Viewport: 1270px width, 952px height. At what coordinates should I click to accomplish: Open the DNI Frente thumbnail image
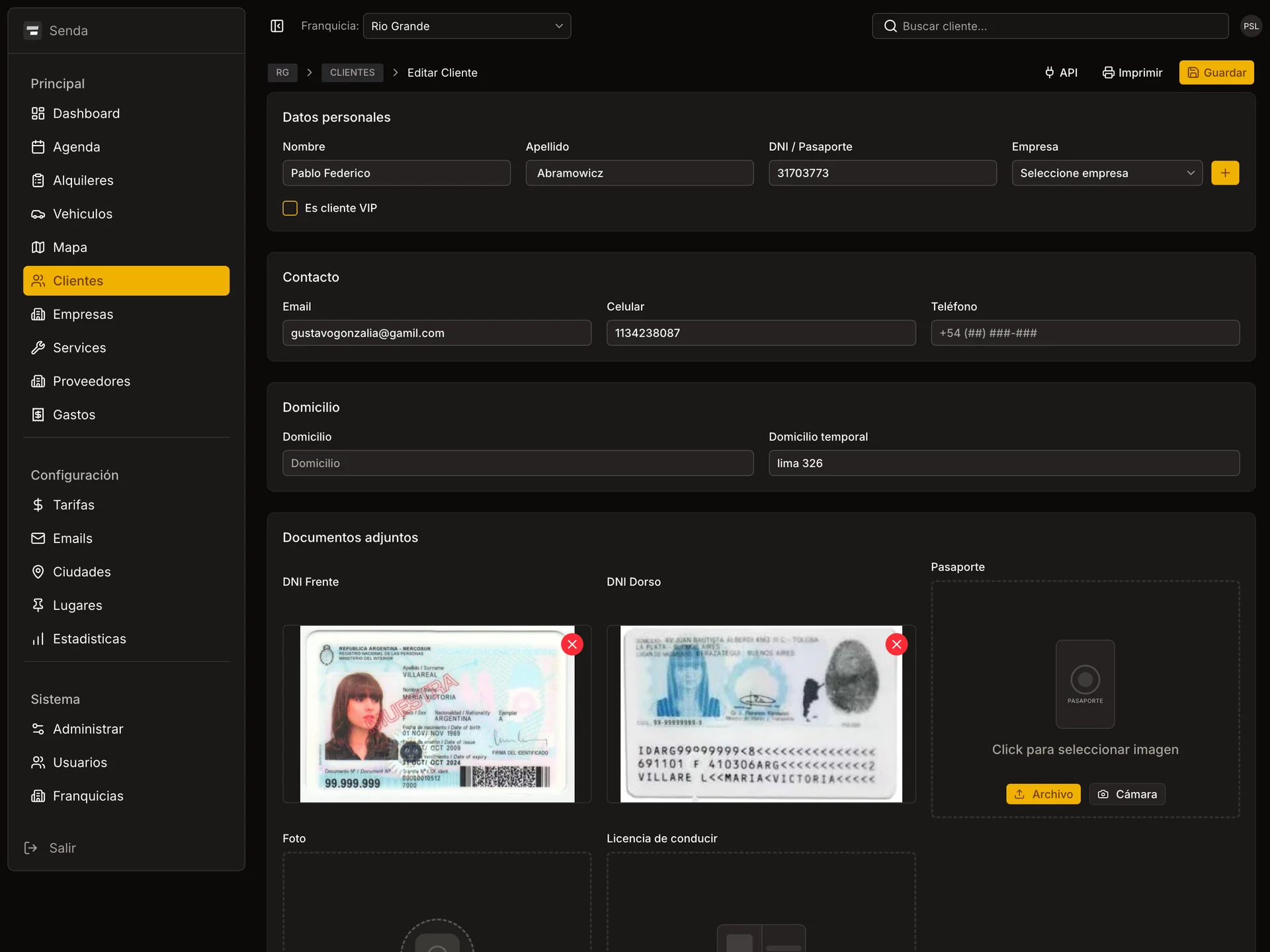pyautogui.click(x=437, y=714)
